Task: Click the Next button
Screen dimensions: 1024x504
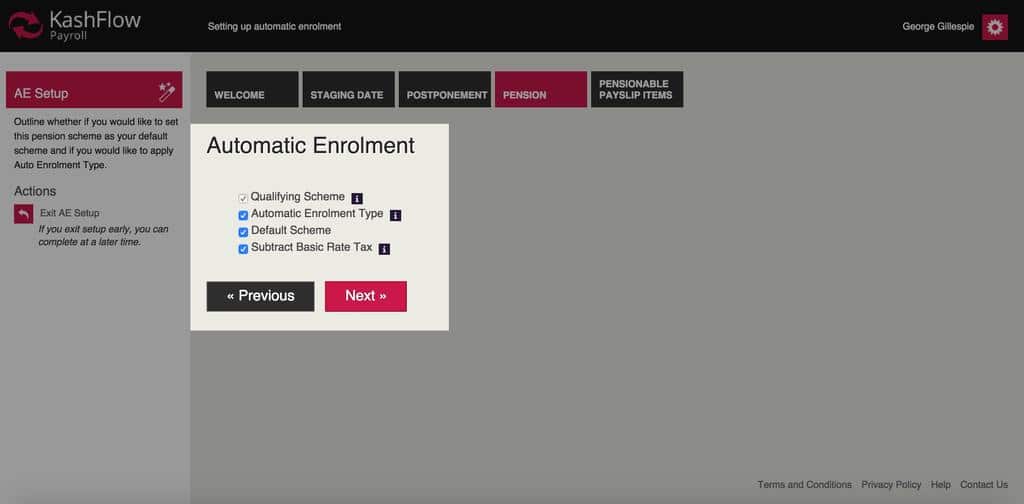Action: point(365,296)
